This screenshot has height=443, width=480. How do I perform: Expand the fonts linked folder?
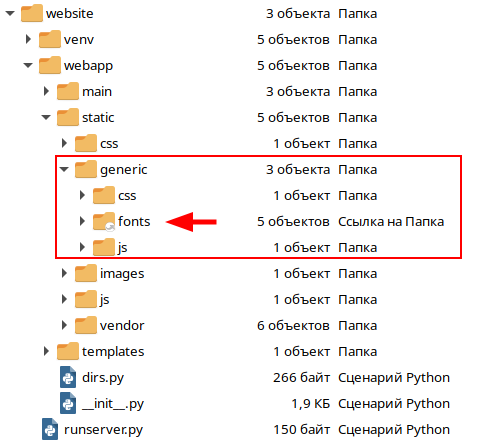(x=82, y=221)
